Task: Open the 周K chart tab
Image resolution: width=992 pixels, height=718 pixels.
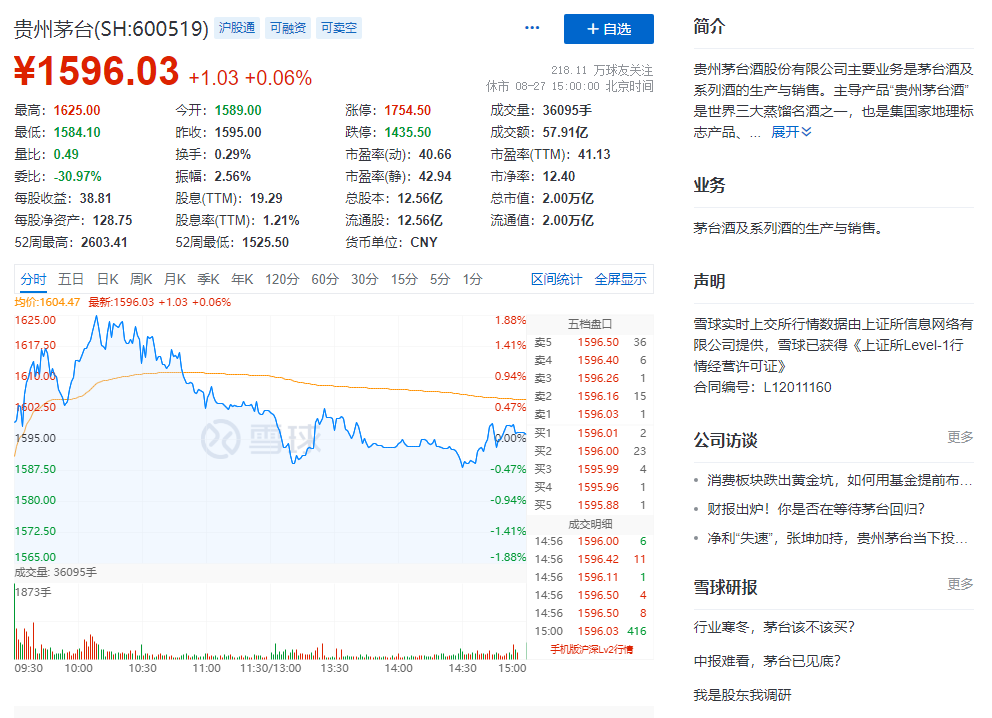Action: (141, 279)
